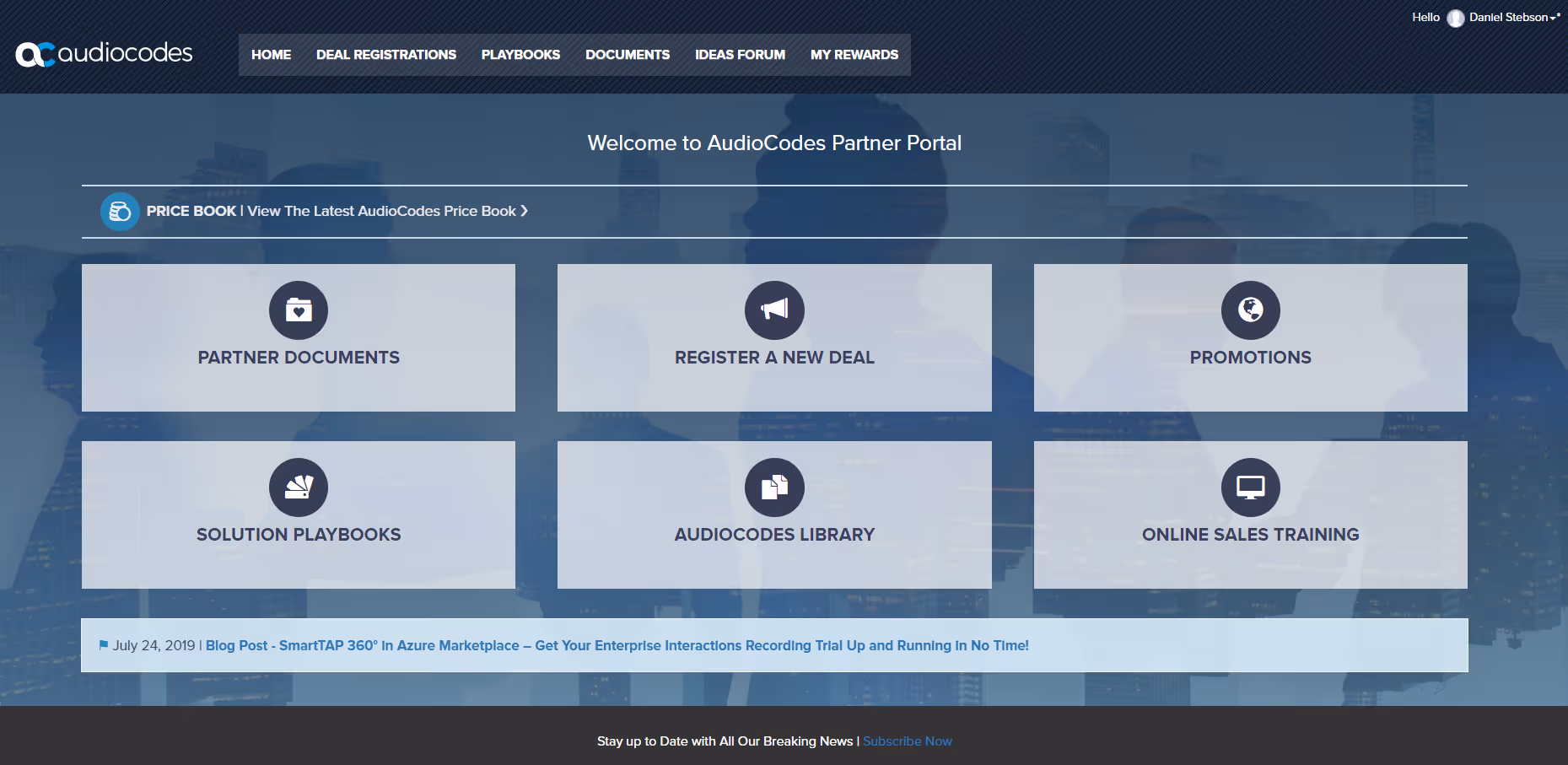Click the globe icon above Promotions
The image size is (1568, 765).
coord(1250,310)
